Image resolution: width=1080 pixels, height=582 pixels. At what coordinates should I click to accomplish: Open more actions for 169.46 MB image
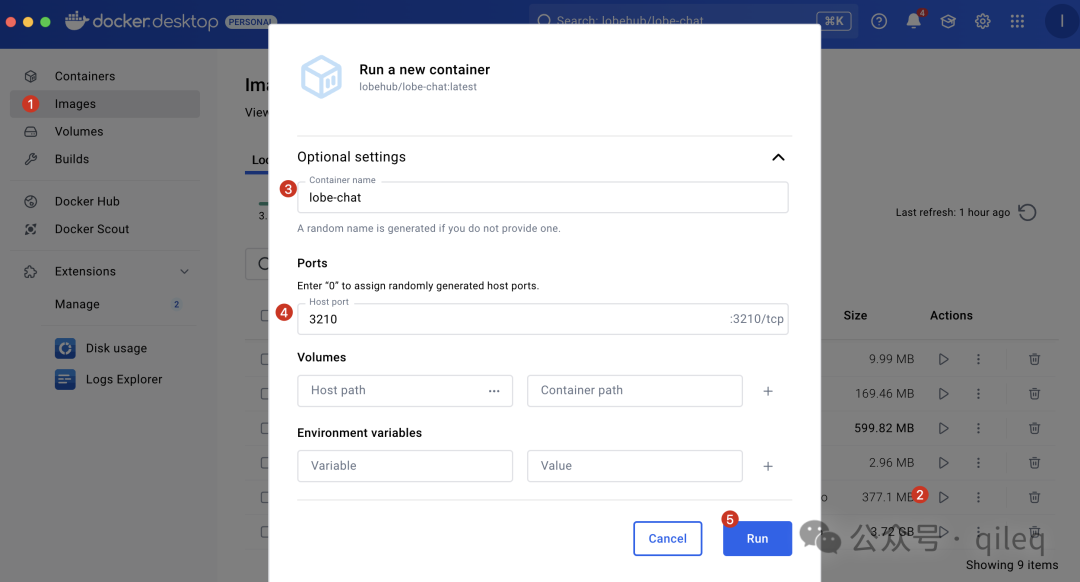[978, 394]
